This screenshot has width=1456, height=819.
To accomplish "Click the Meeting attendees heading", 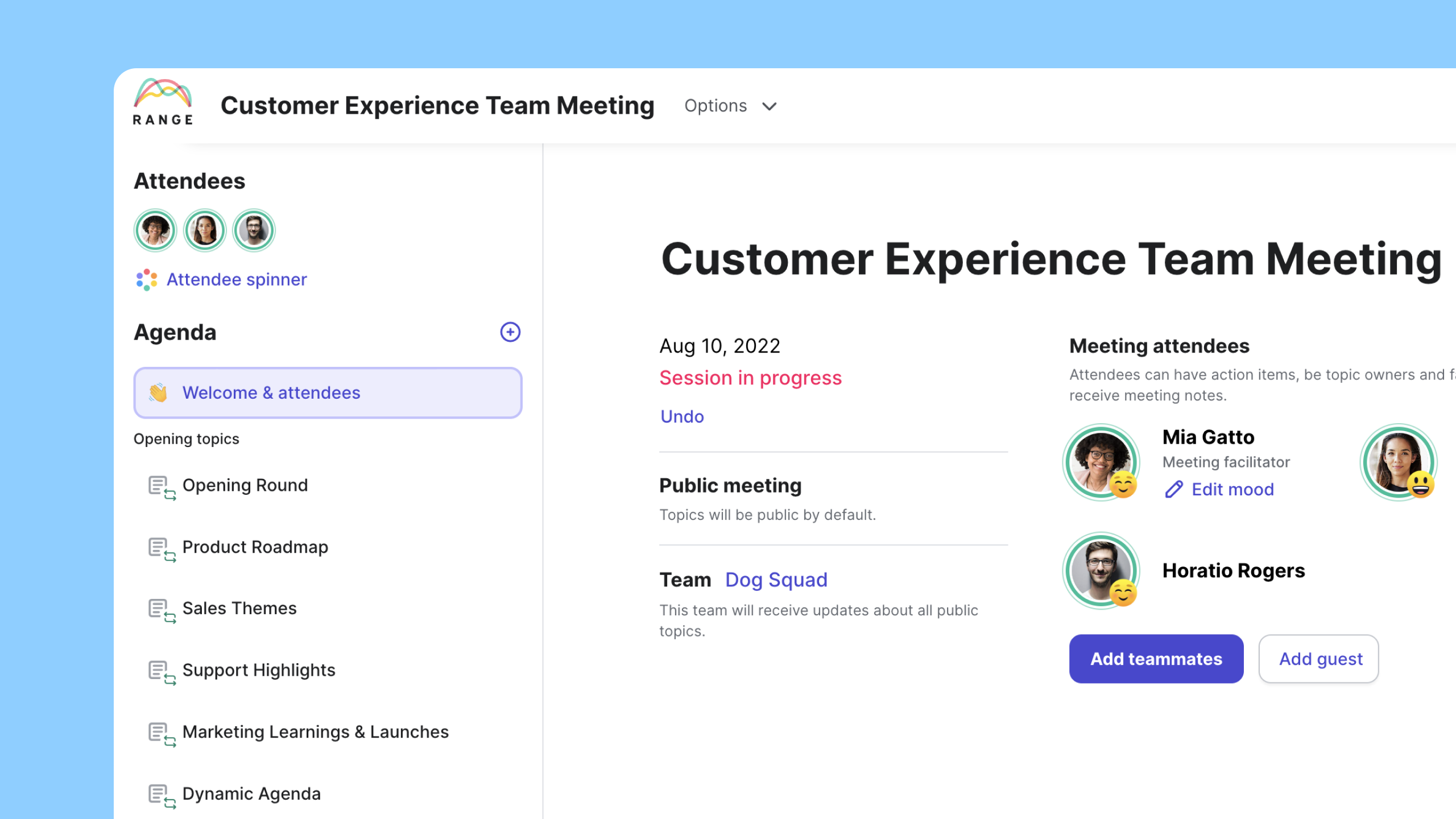I will (x=1159, y=346).
